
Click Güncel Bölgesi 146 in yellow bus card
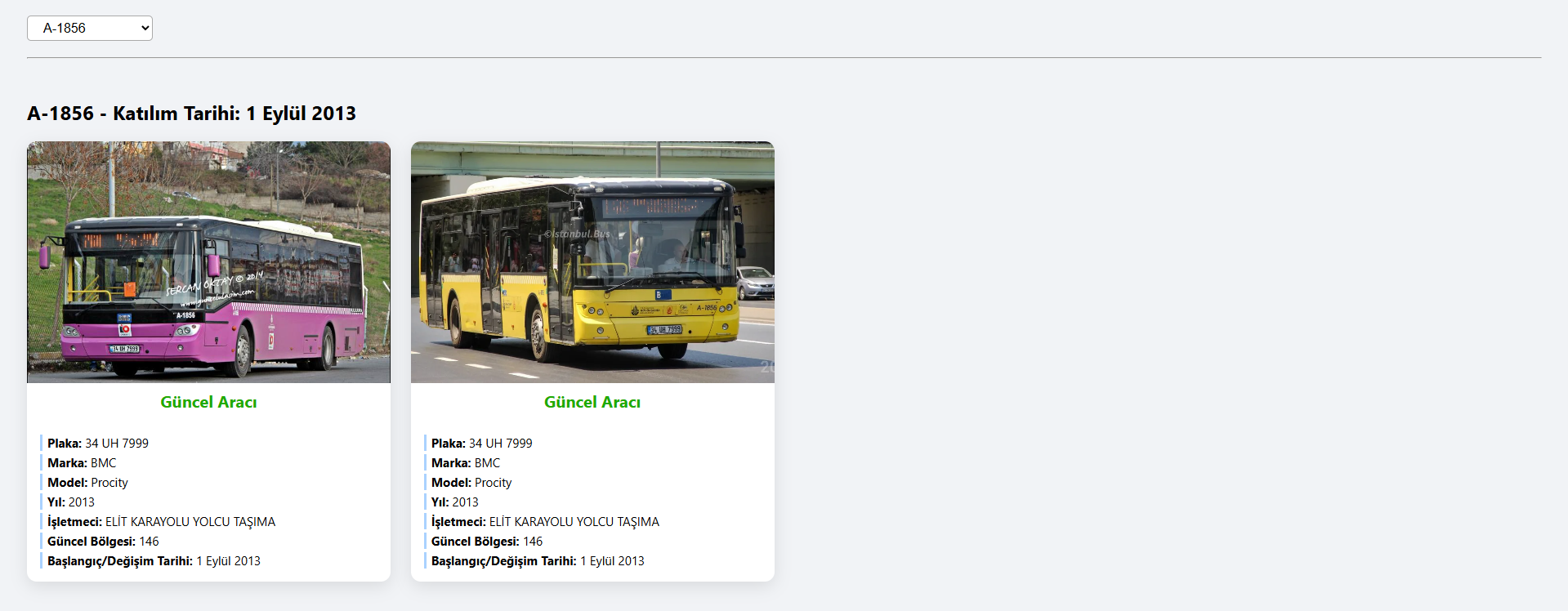[x=487, y=542]
